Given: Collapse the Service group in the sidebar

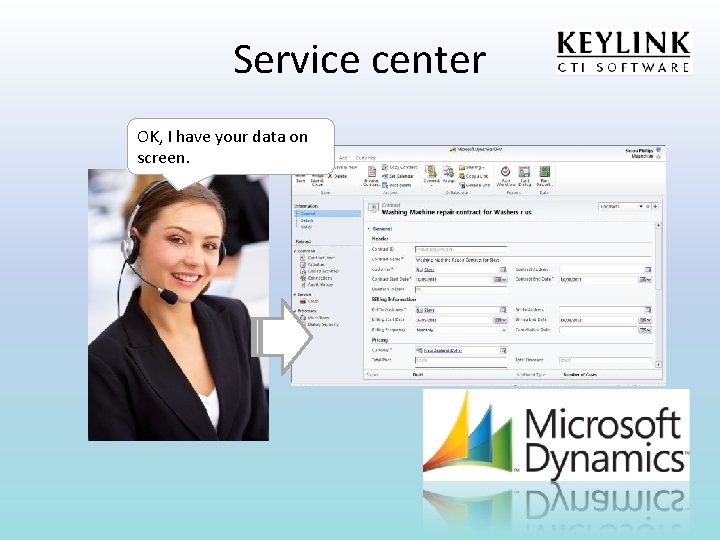Looking at the screenshot, I should pos(295,294).
